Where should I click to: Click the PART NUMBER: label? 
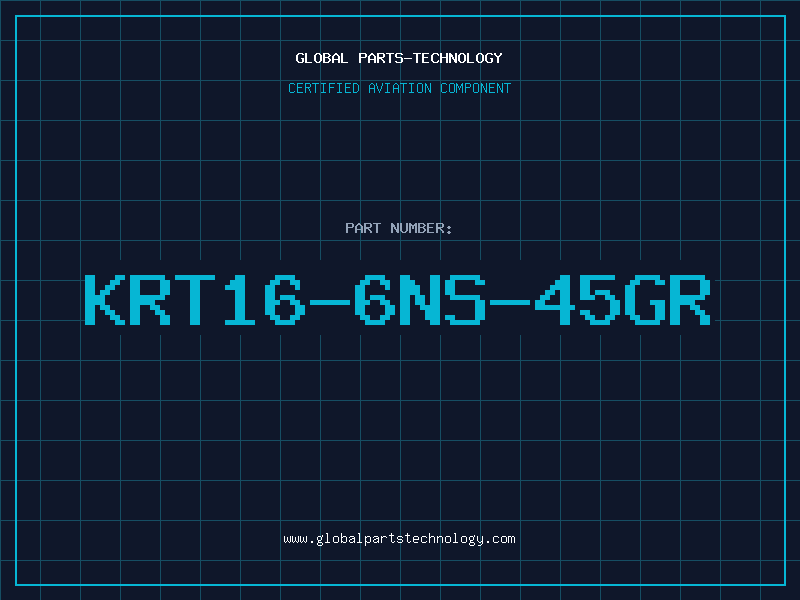click(399, 228)
